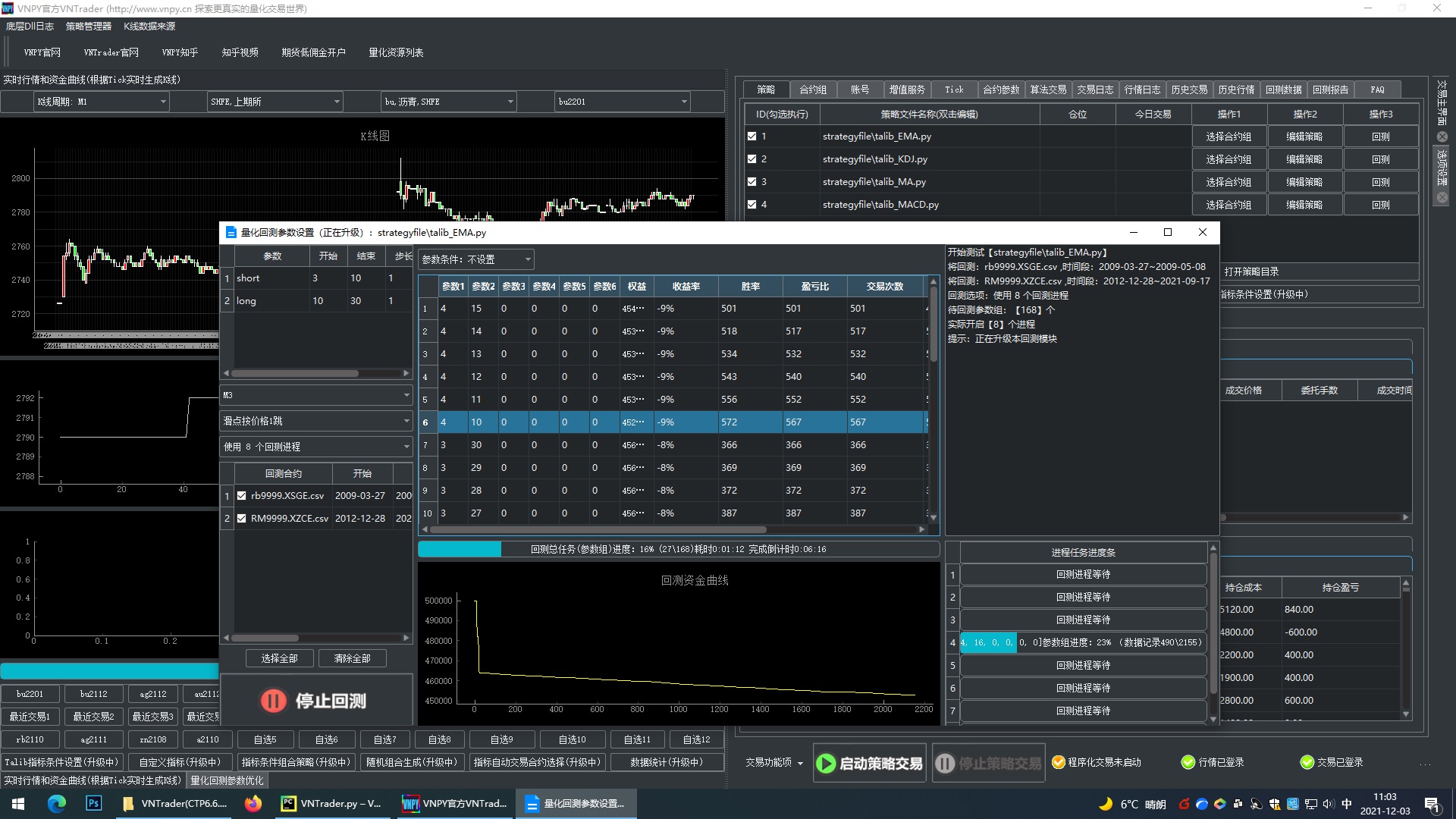Click the 选择全部 button
This screenshot has width=1456, height=819.
pos(279,658)
